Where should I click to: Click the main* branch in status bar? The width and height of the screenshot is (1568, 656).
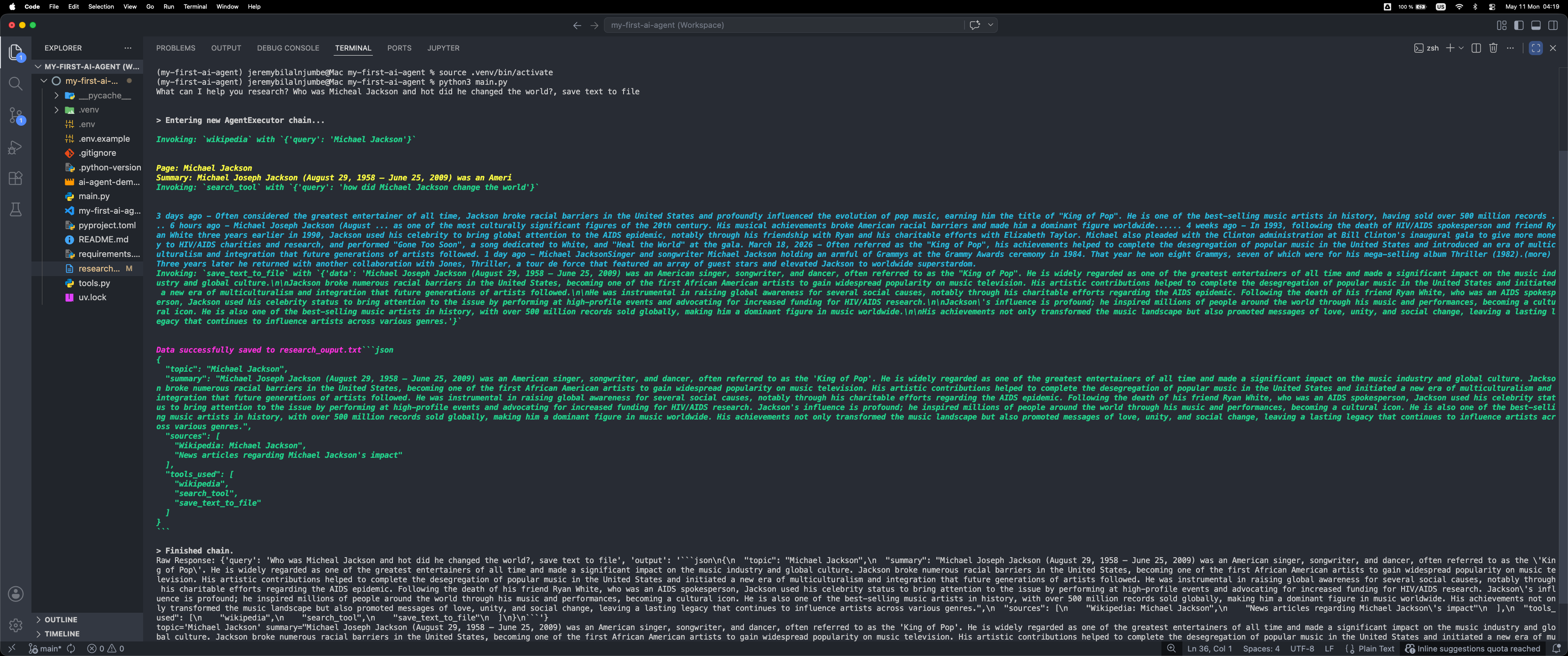[44, 649]
